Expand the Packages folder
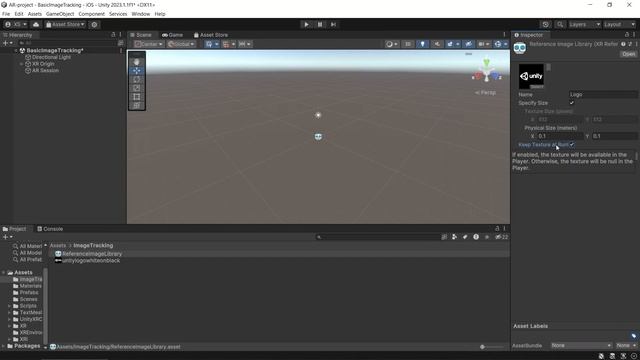 pos(4,346)
